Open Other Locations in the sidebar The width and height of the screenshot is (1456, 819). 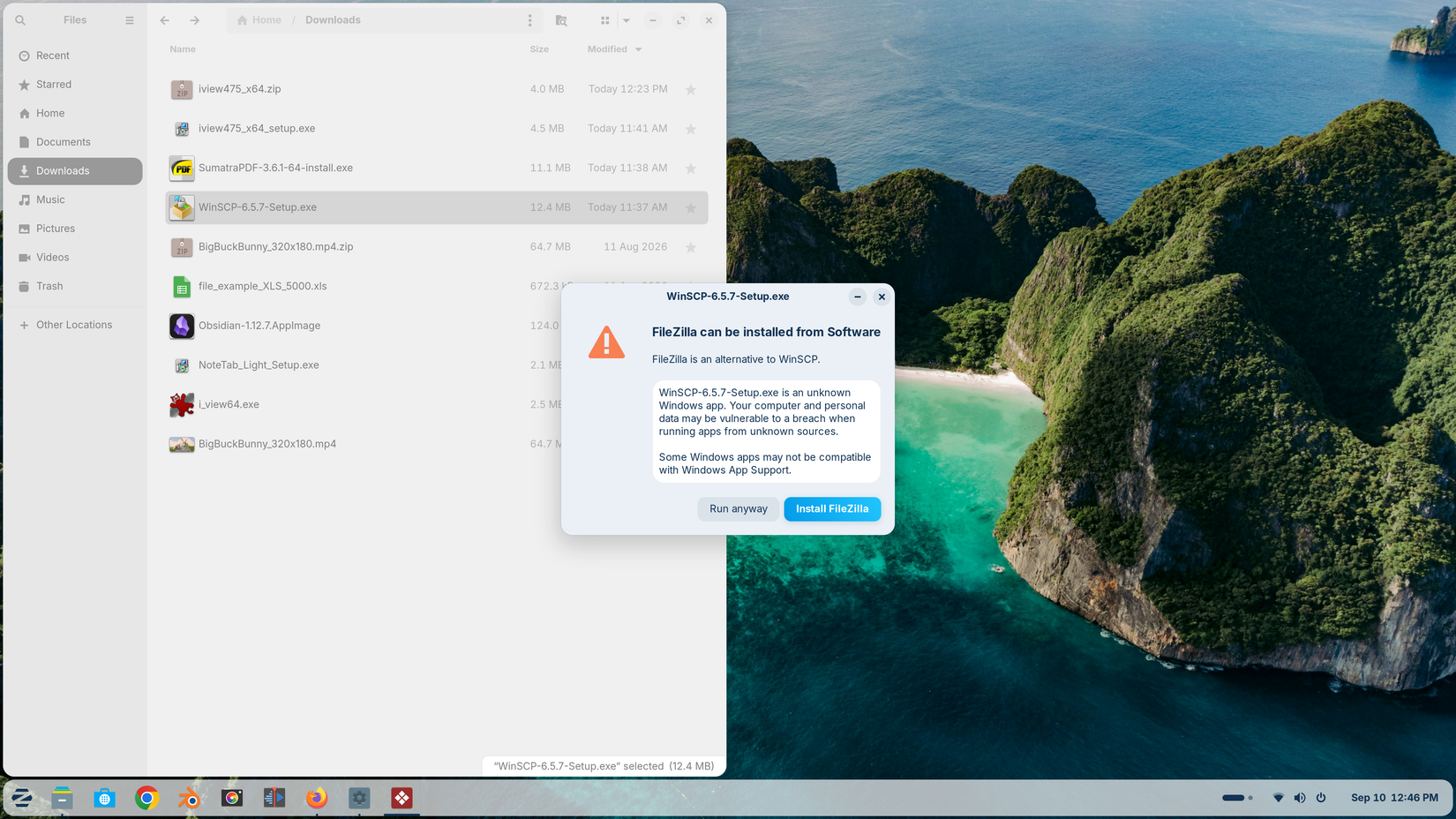click(75, 325)
